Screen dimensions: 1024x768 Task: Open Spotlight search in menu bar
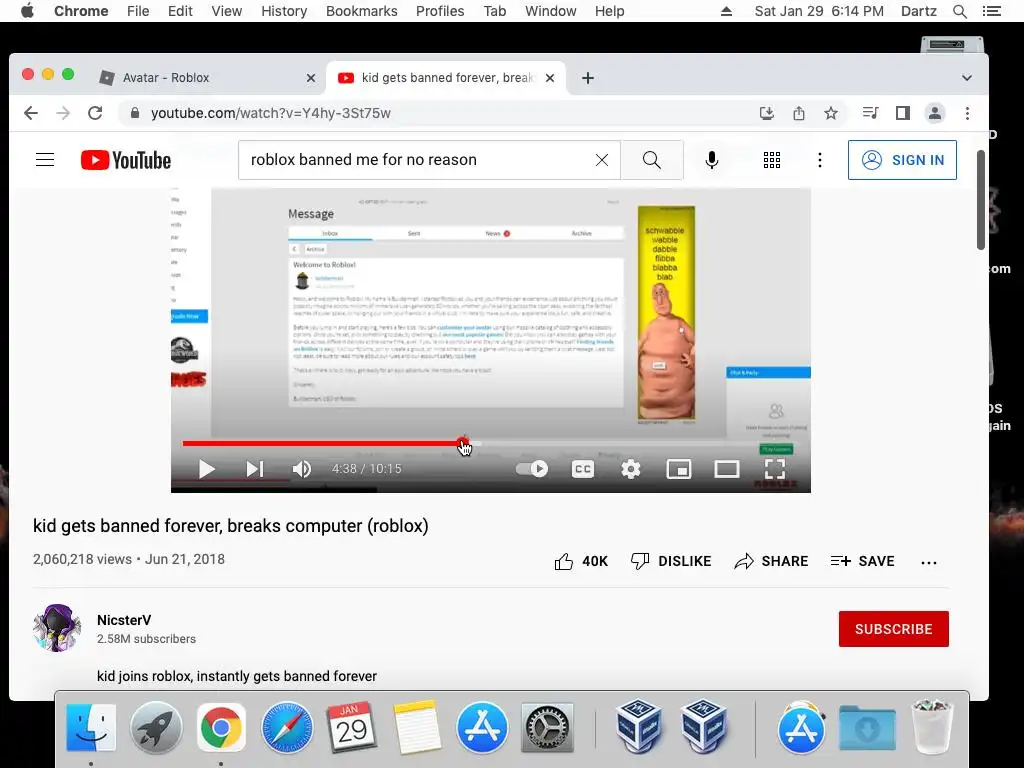click(959, 11)
